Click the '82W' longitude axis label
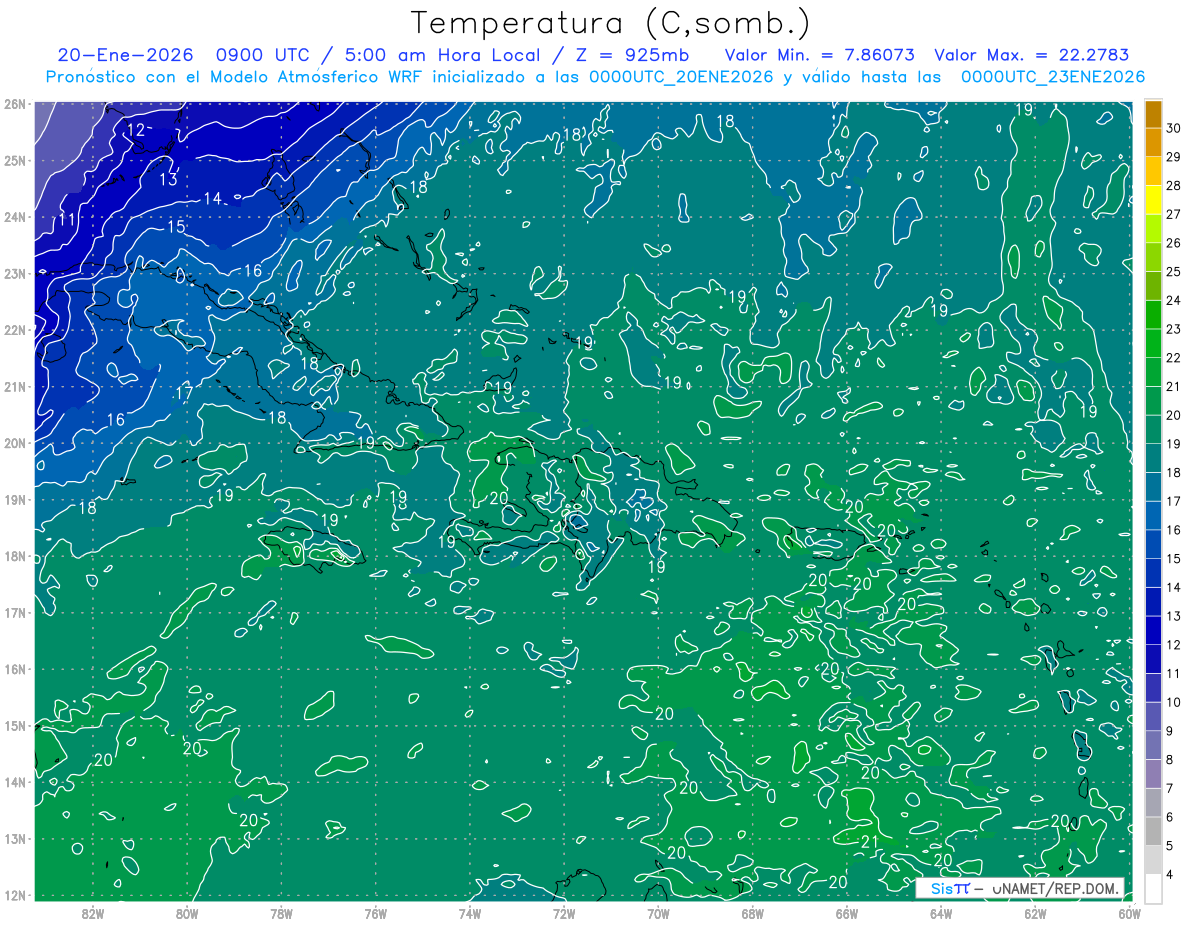The width and height of the screenshot is (1200, 927). point(92,913)
